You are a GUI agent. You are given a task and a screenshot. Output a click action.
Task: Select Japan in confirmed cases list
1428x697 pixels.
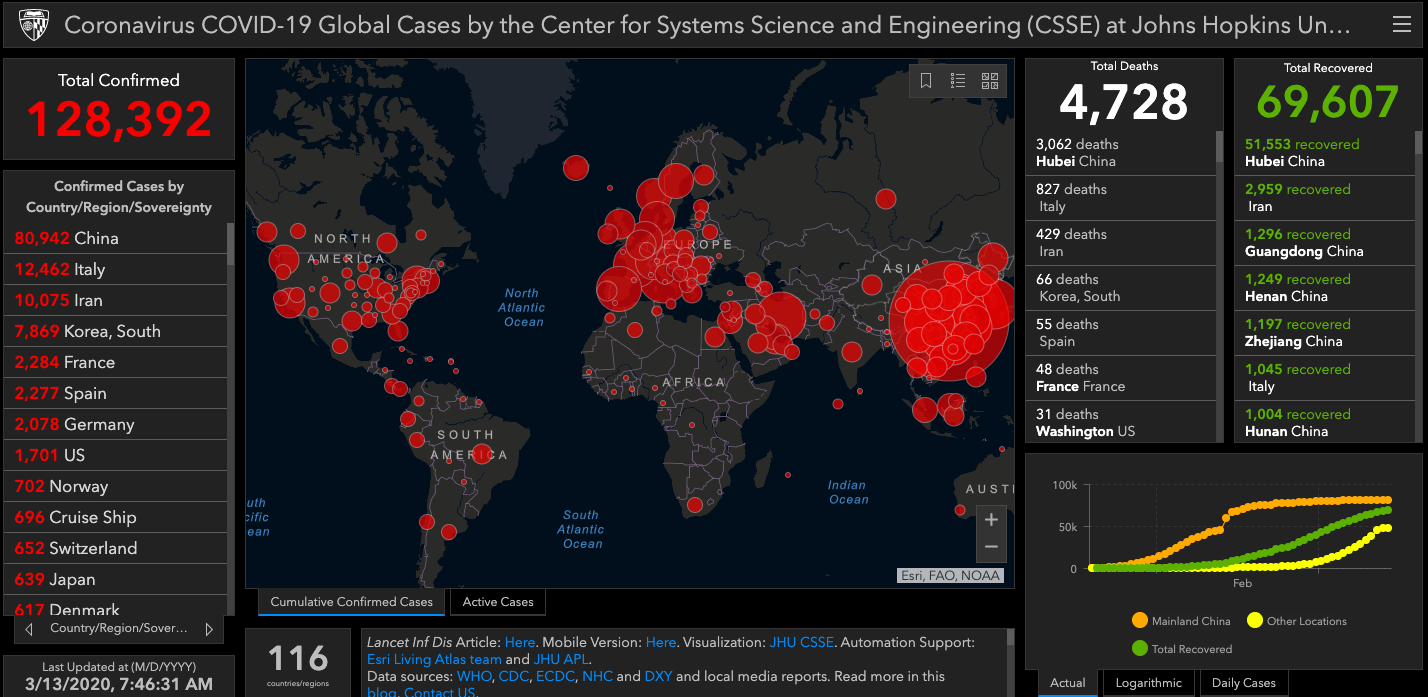(x=116, y=579)
